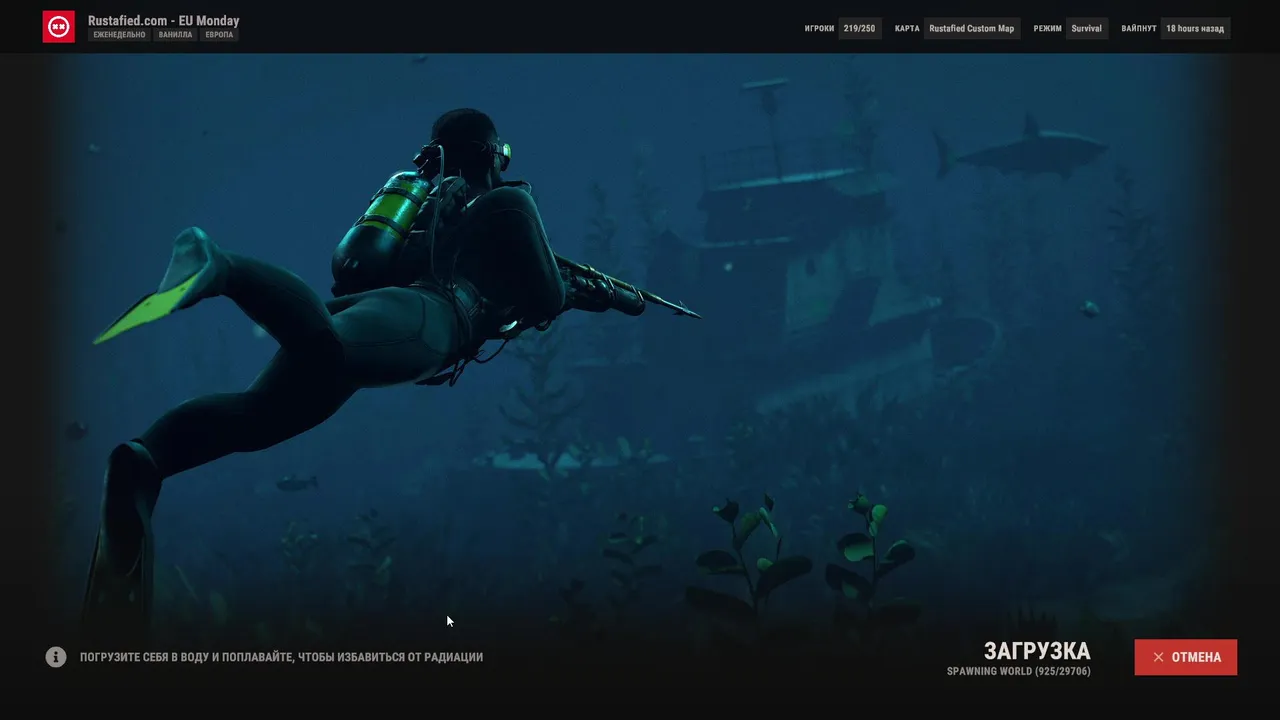Select the ЕЖЕНЕДЕЛЬНО server tag

tap(120, 35)
